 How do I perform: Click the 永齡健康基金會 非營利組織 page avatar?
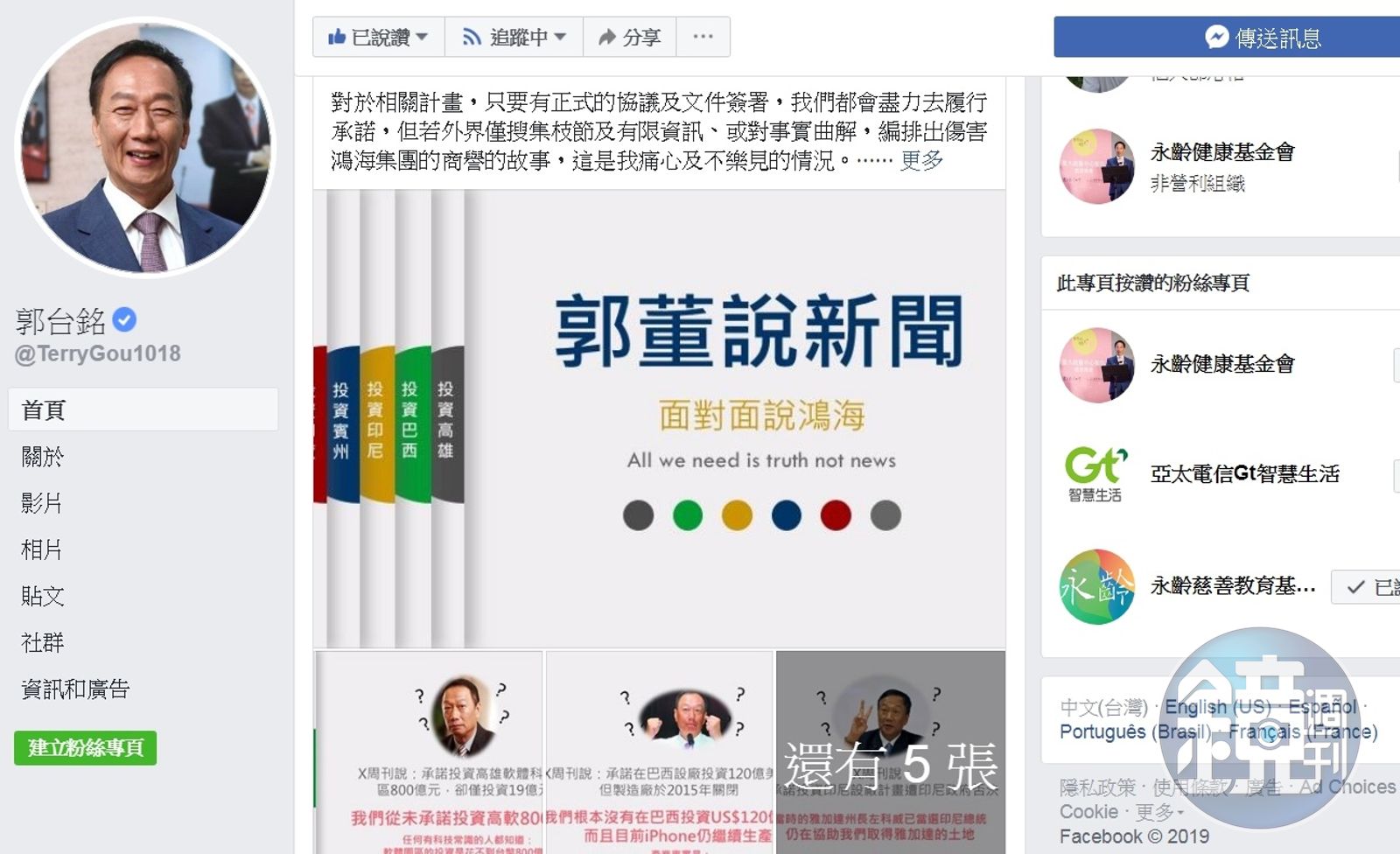coord(1096,166)
